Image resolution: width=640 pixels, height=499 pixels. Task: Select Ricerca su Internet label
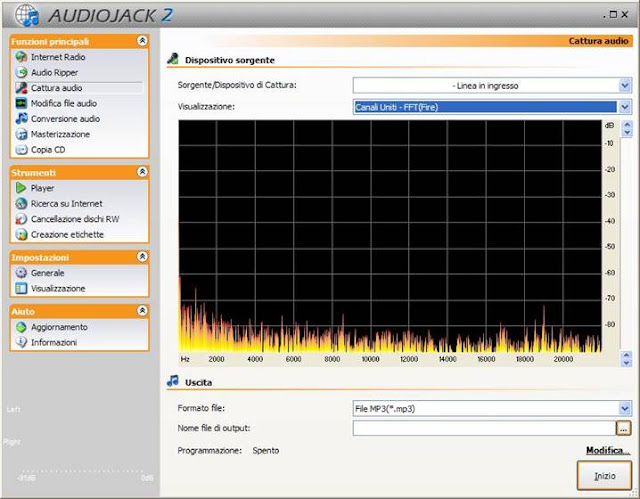point(67,204)
